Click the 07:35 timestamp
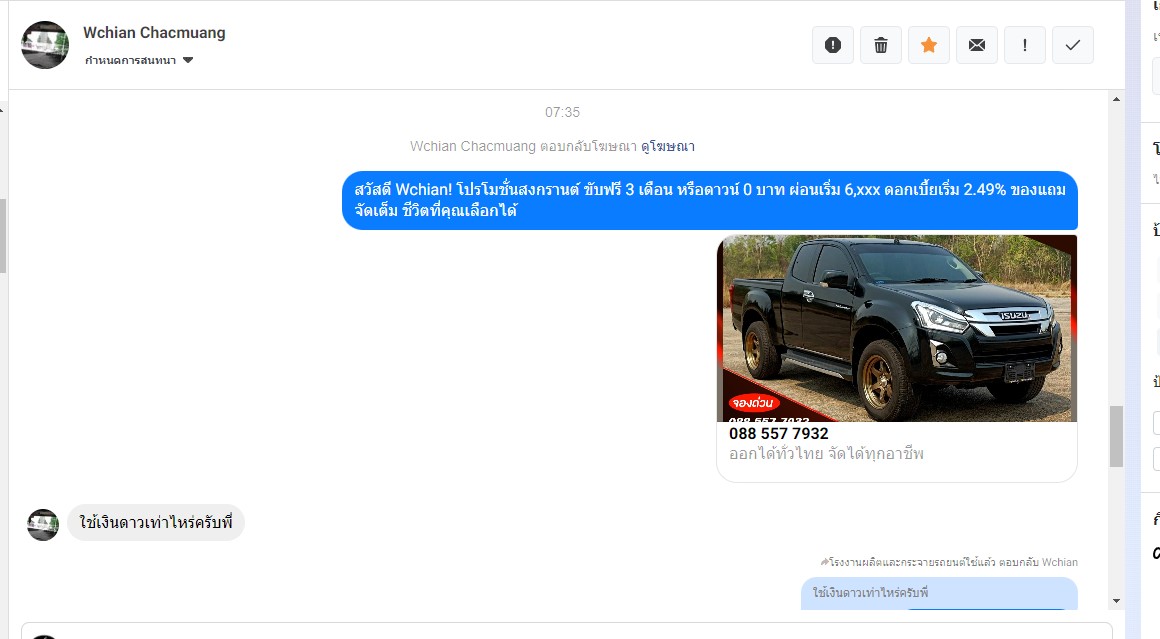1160x639 pixels. pos(562,112)
